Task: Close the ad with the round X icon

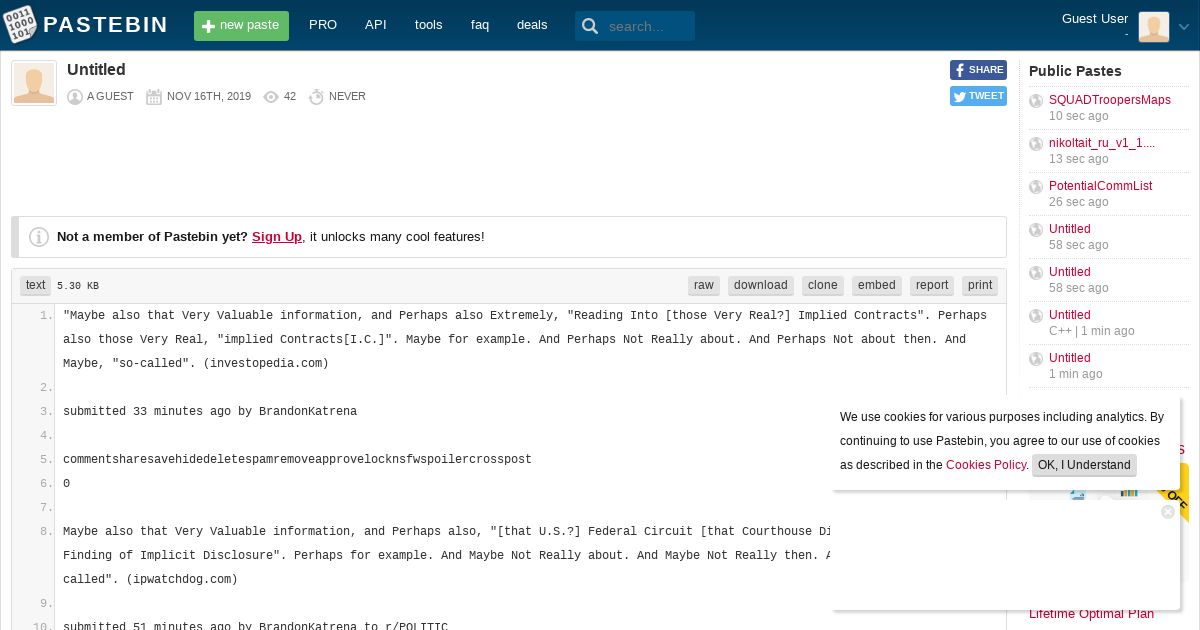Action: (1168, 512)
